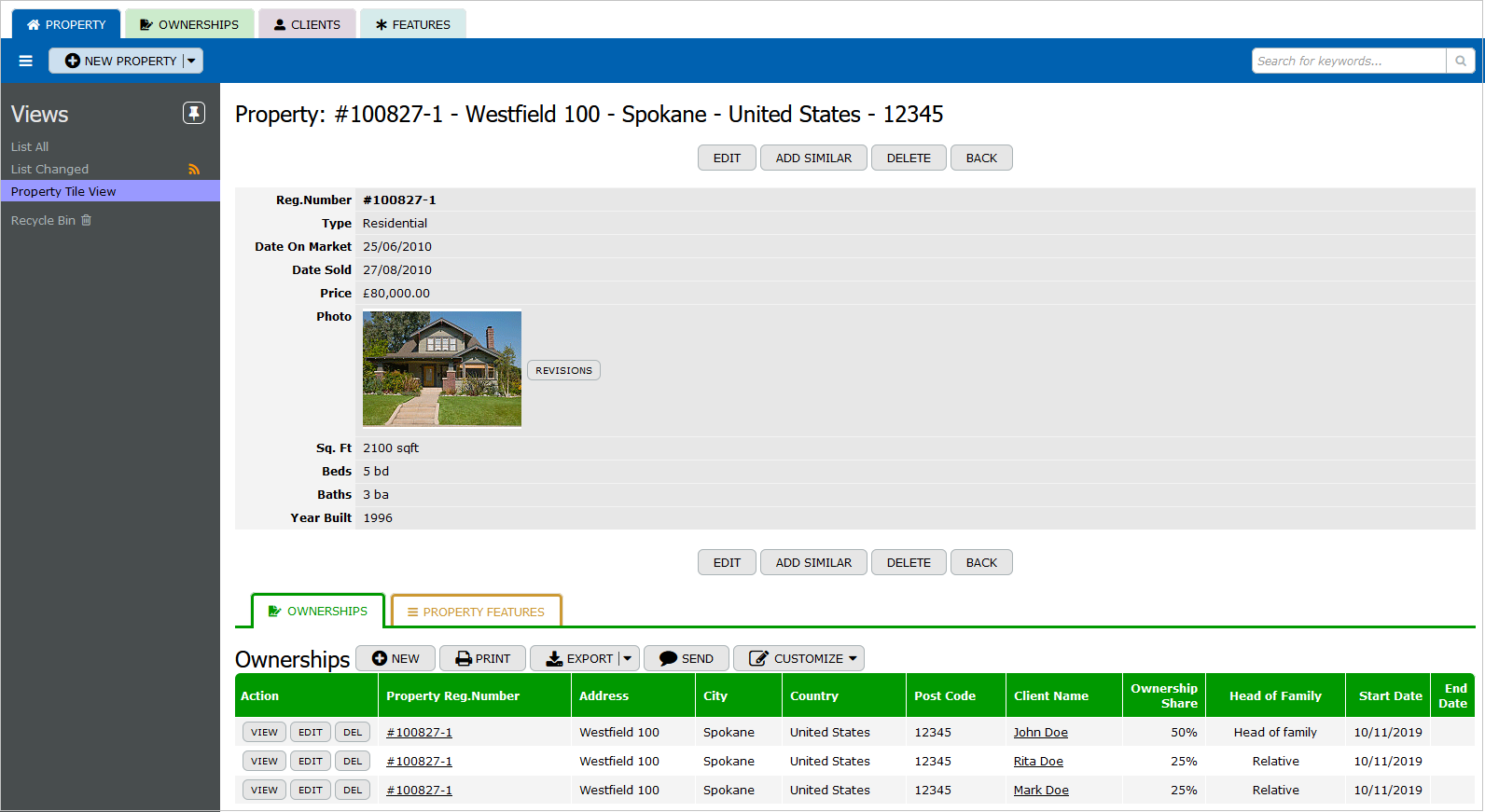The image size is (1485, 812).
Task: Switch to the Clients tab
Action: 307,24
